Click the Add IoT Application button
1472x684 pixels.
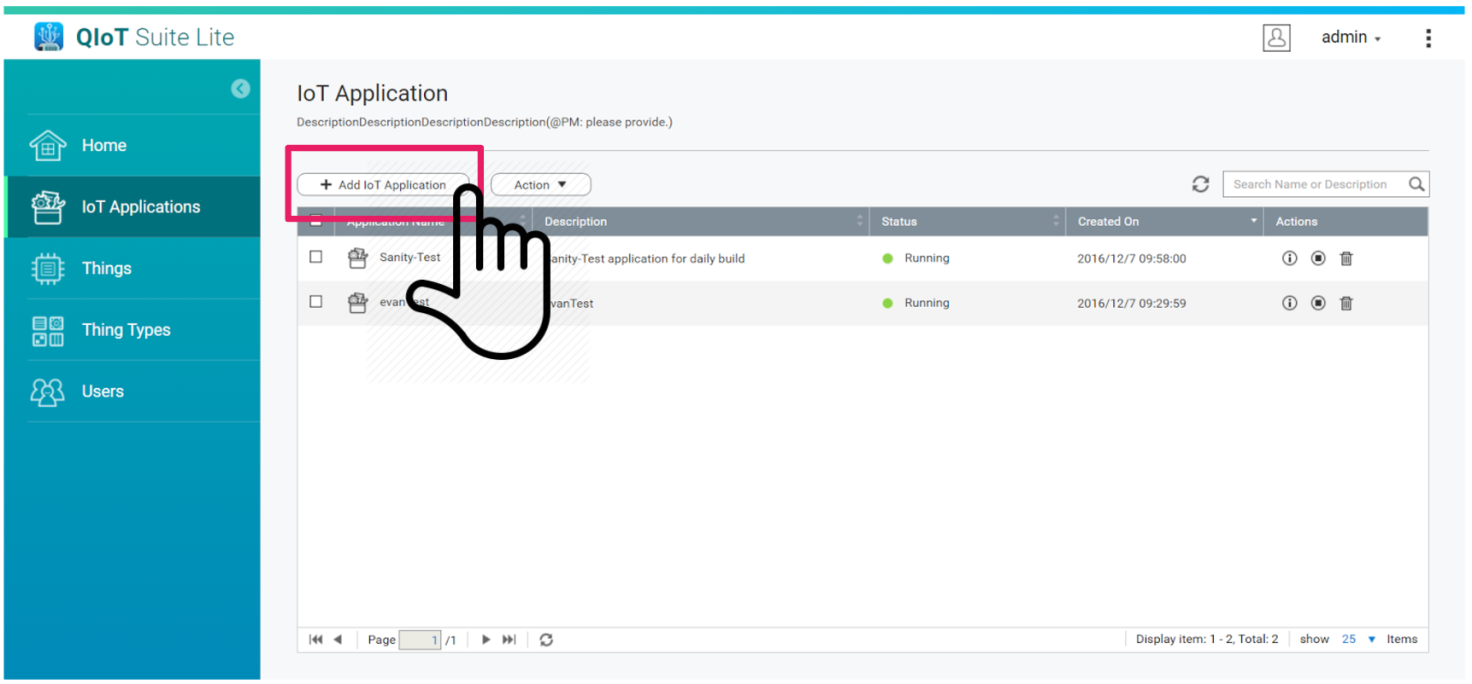click(x=381, y=184)
